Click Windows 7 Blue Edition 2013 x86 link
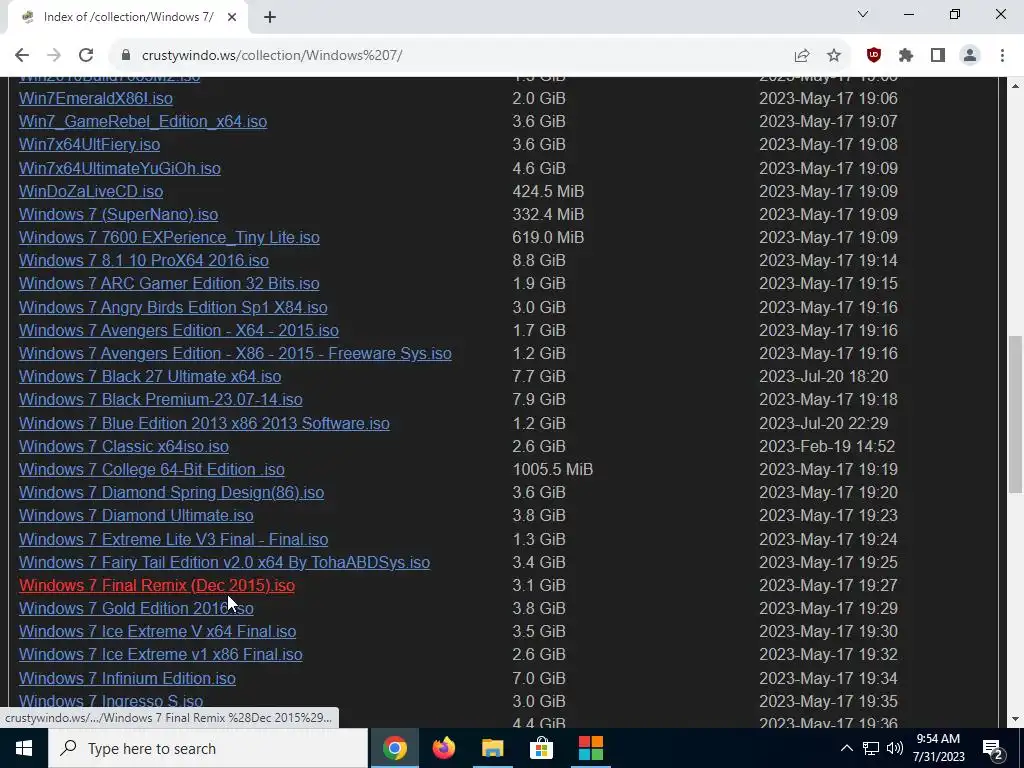The width and height of the screenshot is (1024, 768). click(x=204, y=423)
